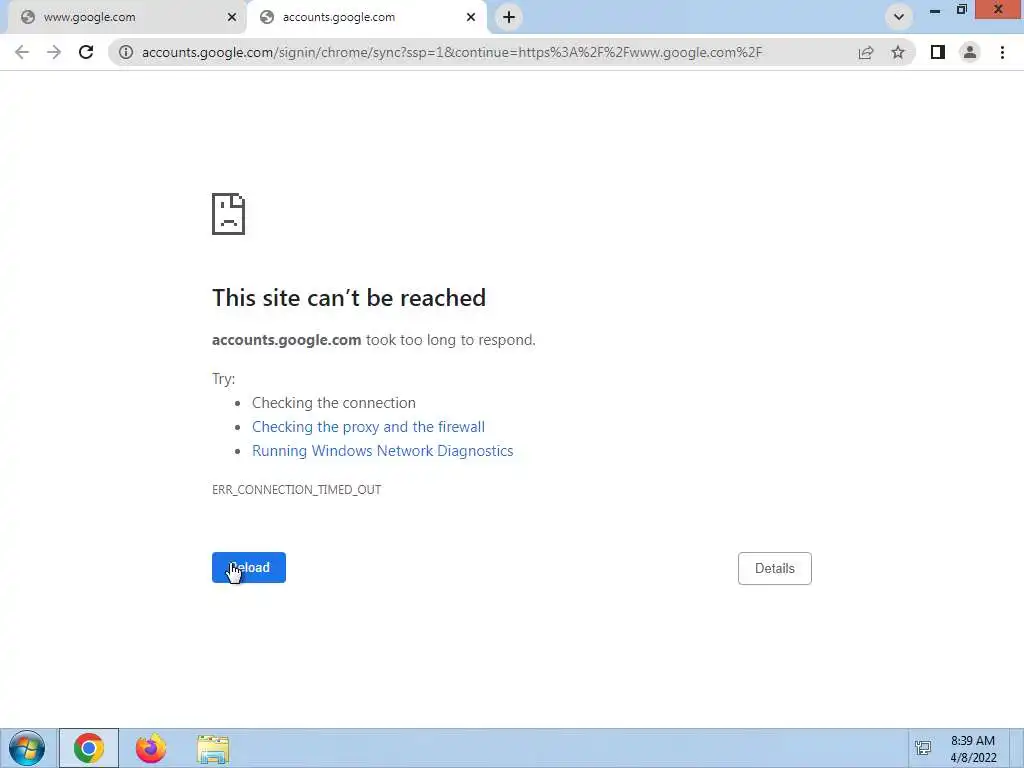
Task: Click the blue Reload button
Action: point(249,568)
